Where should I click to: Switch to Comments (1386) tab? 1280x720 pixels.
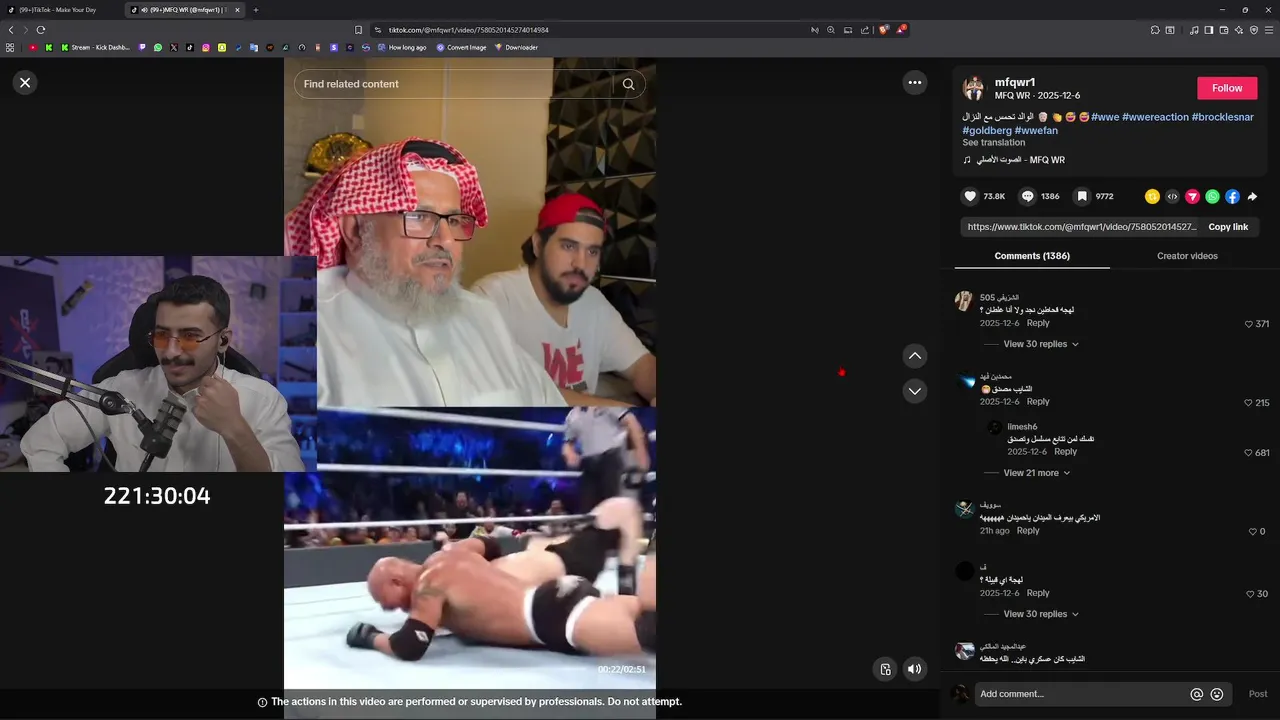point(1032,256)
